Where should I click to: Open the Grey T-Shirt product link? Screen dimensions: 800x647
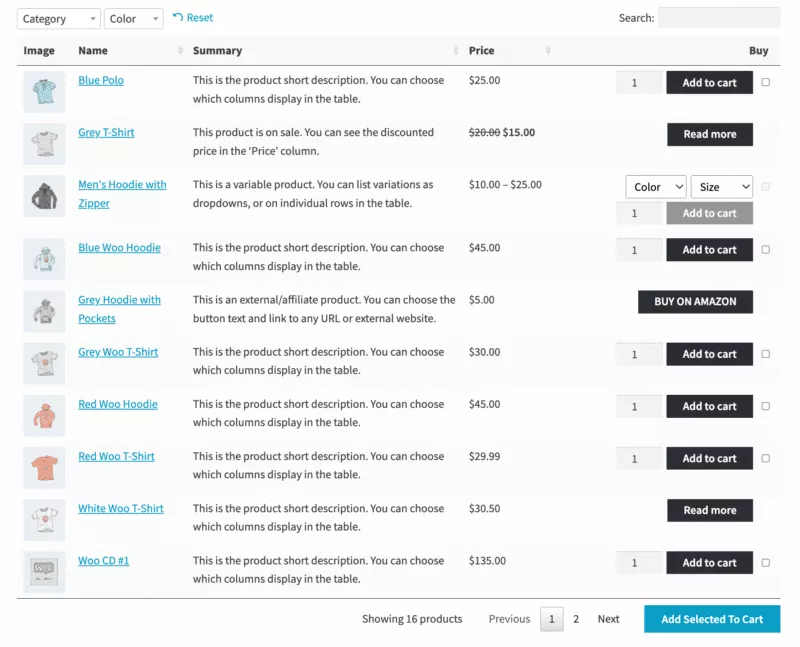click(106, 133)
